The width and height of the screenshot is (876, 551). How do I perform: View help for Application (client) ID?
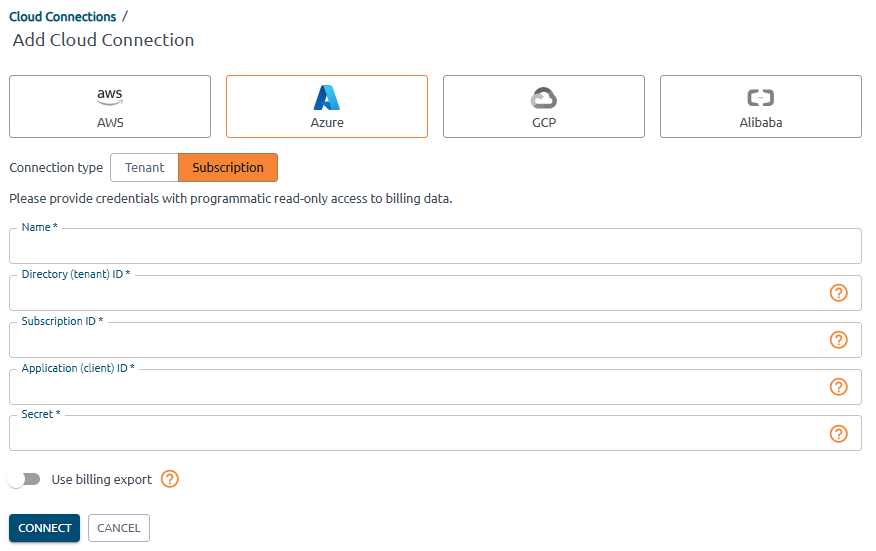(838, 387)
